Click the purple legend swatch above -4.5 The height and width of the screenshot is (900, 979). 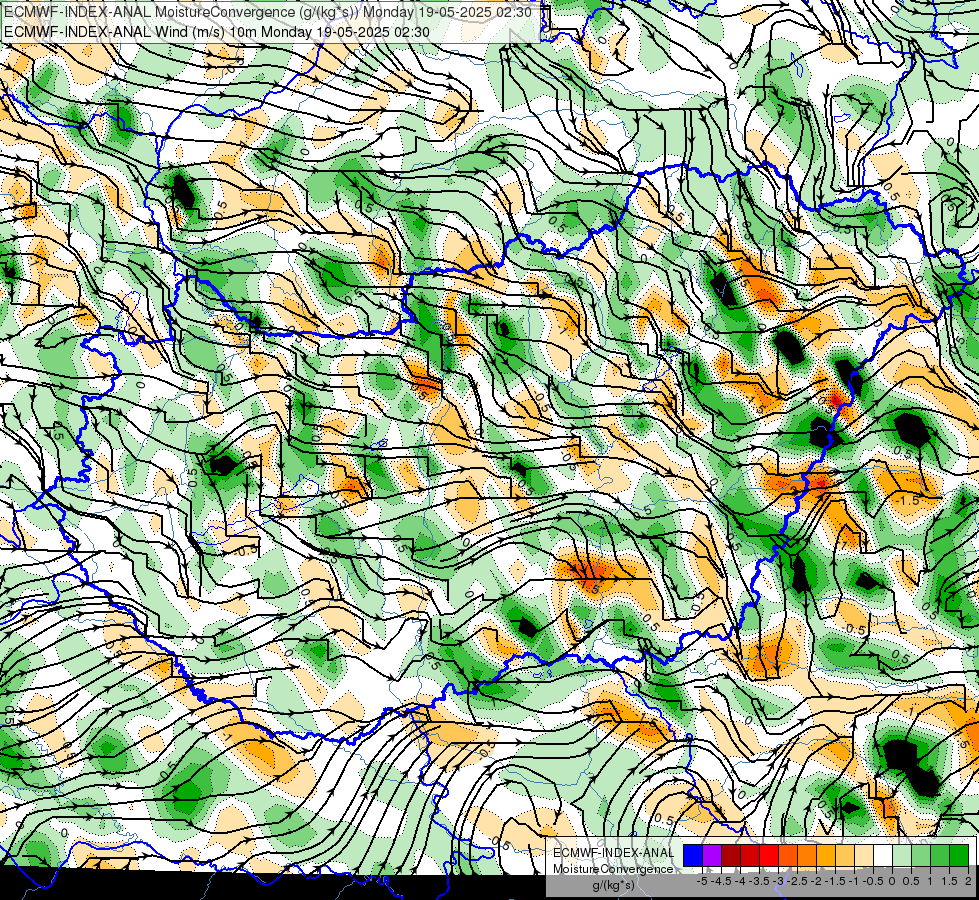click(712, 855)
